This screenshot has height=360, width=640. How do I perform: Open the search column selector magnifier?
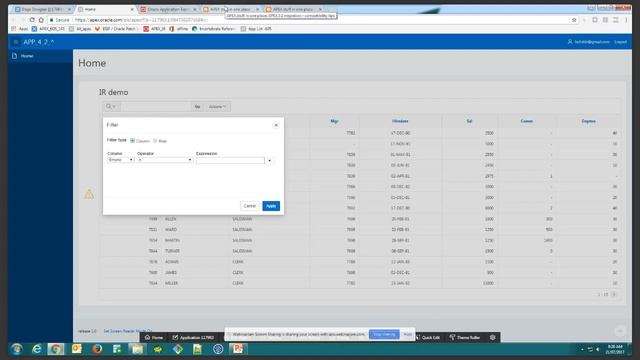coord(111,107)
